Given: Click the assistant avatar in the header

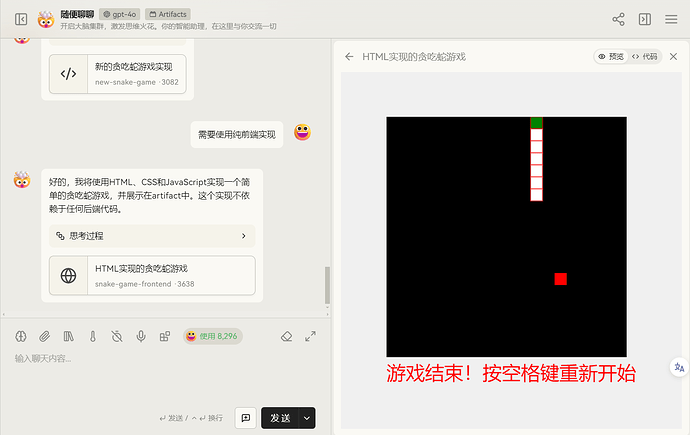Looking at the screenshot, I should point(46,19).
